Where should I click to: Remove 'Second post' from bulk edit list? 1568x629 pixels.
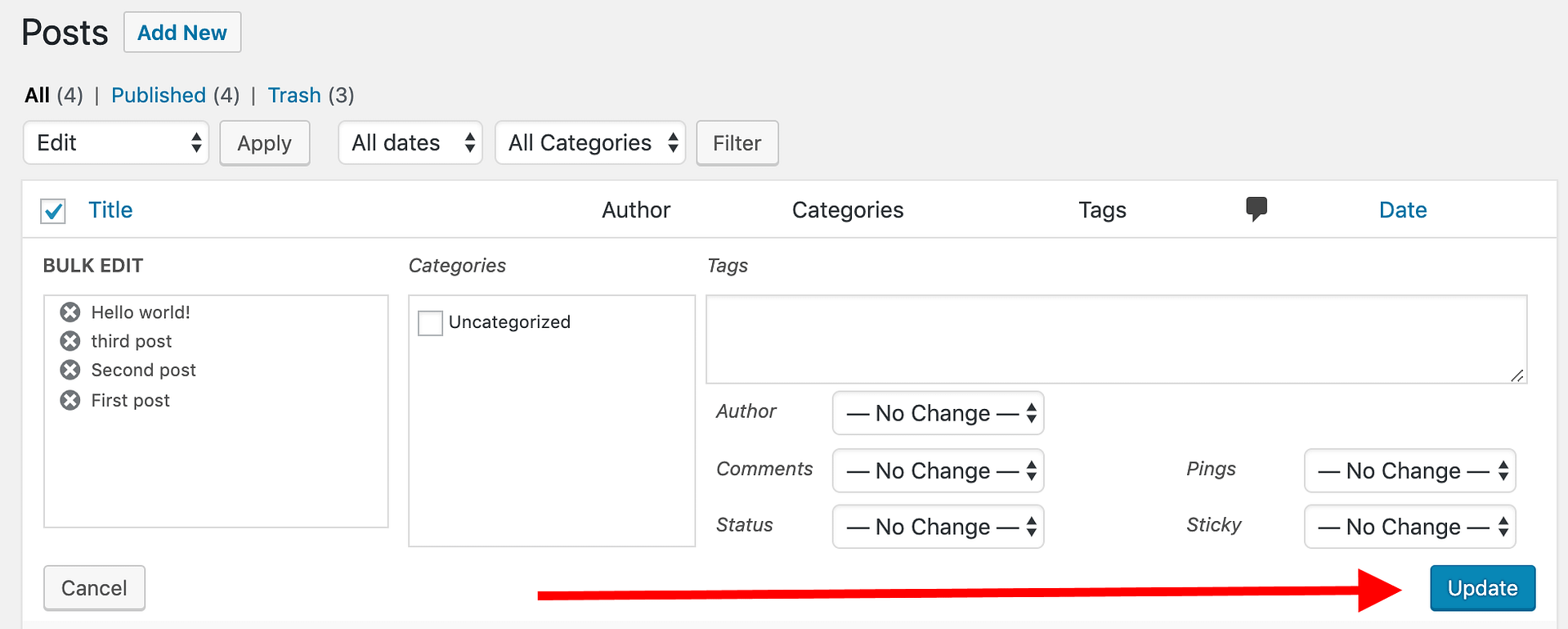click(70, 370)
